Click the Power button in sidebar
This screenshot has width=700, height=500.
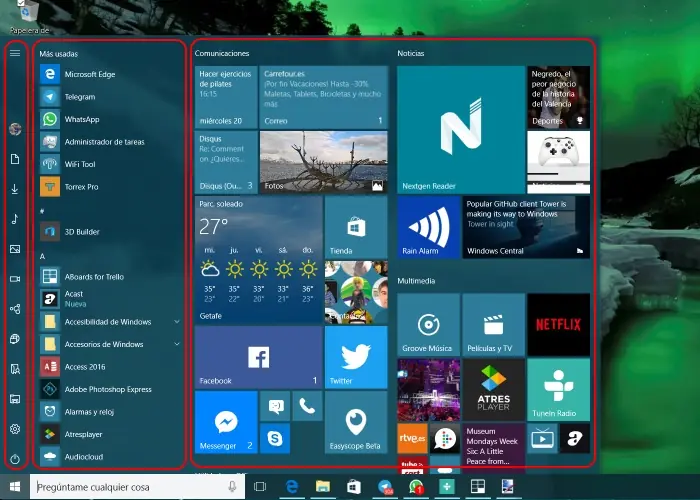pos(15,458)
